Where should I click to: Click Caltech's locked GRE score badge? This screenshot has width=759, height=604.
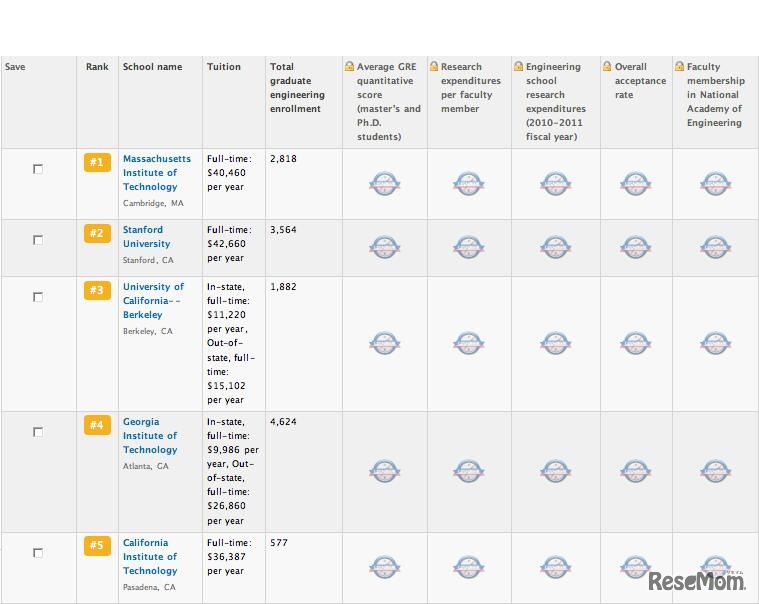[385, 567]
